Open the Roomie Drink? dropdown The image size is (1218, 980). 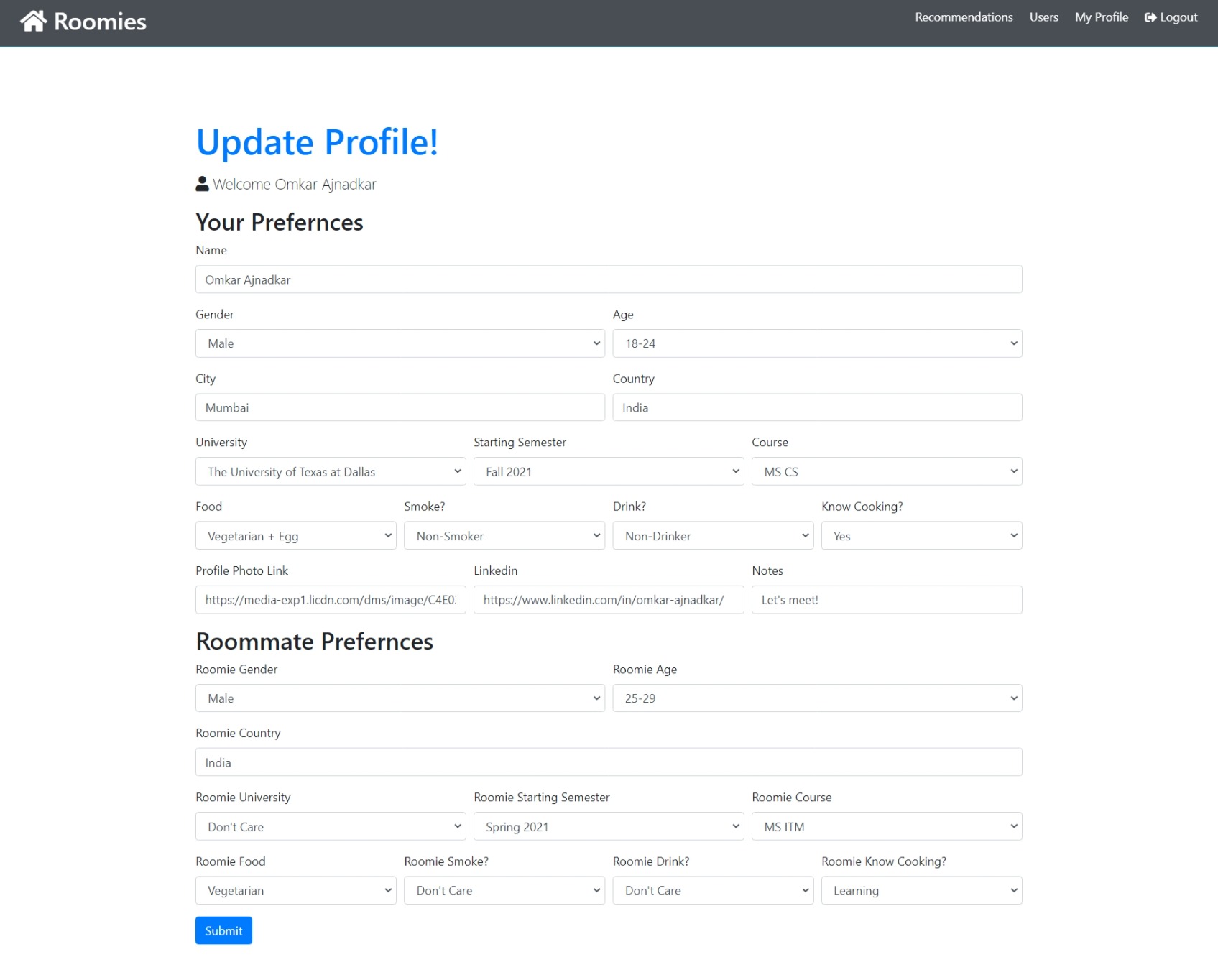click(x=713, y=890)
